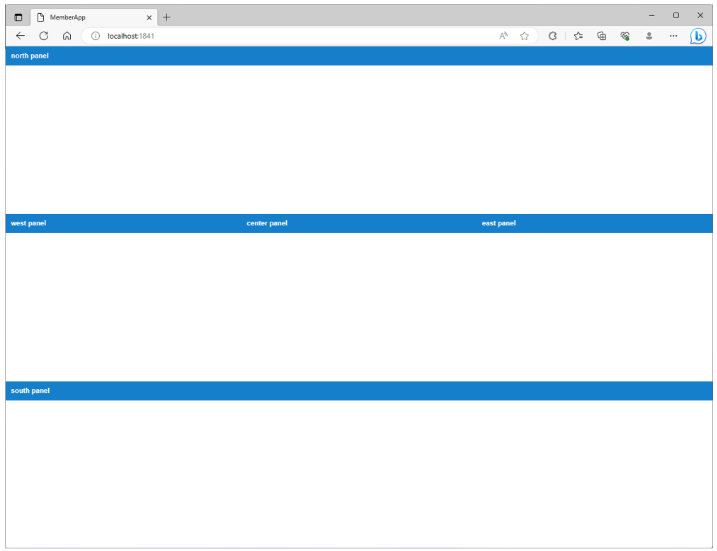
Task: Open the user profile menu
Action: [x=648, y=36]
